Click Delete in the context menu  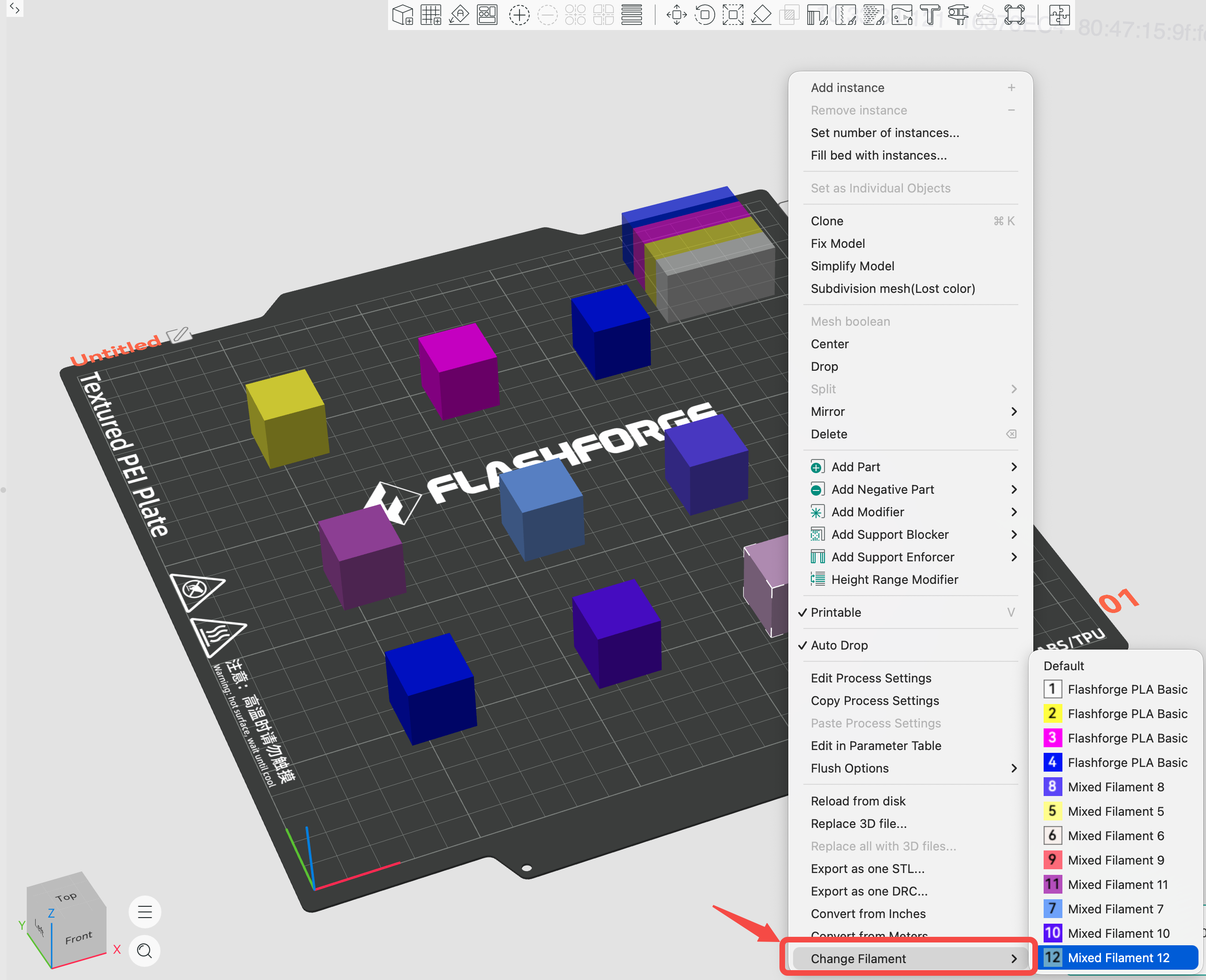[910, 434]
